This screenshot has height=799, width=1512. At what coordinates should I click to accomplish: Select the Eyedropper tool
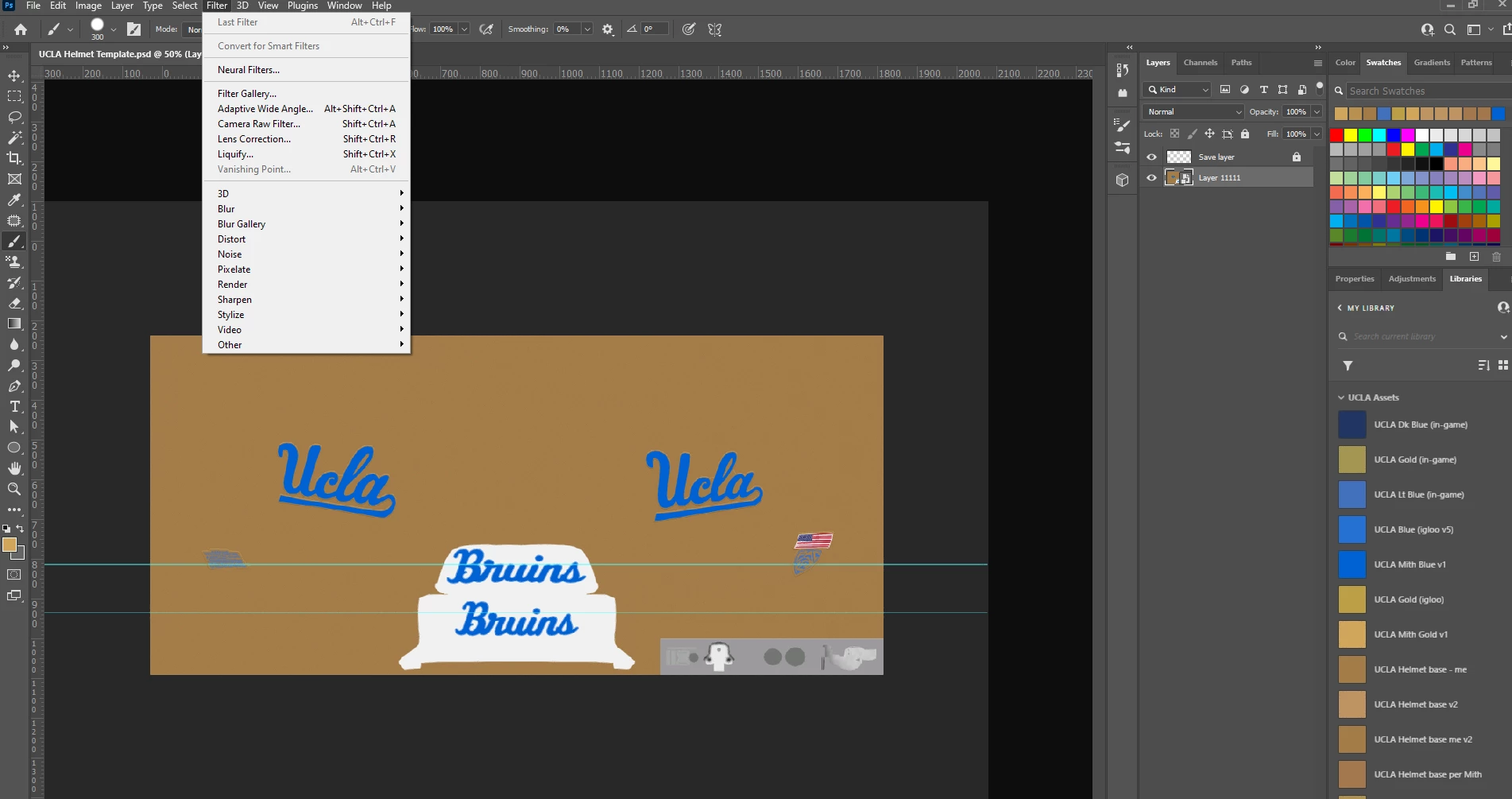(14, 200)
